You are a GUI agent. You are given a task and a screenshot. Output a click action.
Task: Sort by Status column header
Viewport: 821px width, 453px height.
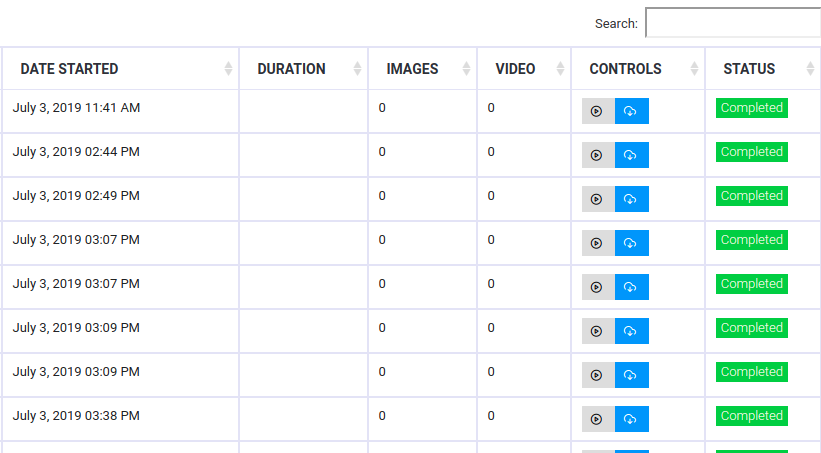point(763,69)
